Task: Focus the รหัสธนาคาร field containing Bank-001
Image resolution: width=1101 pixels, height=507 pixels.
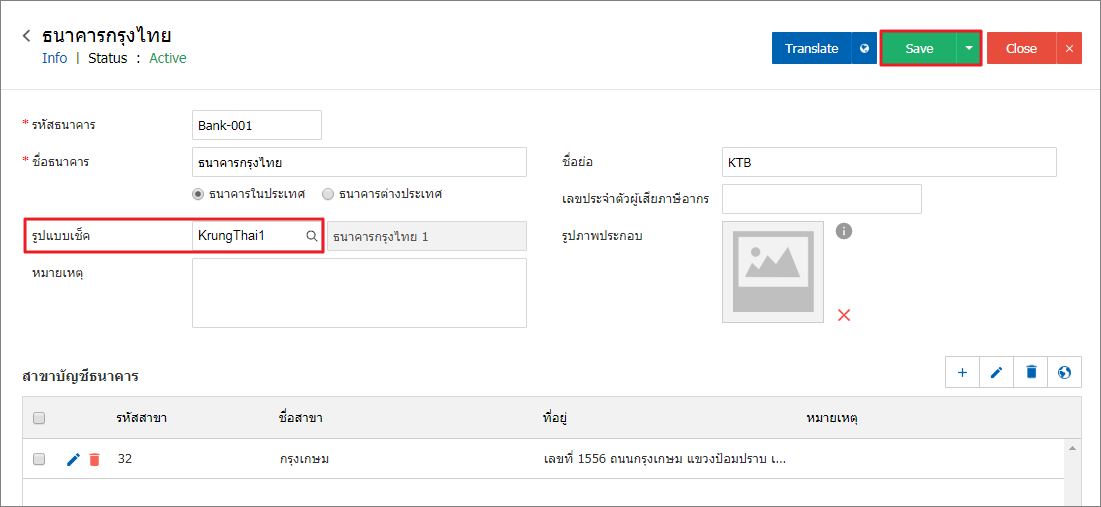Action: click(256, 125)
